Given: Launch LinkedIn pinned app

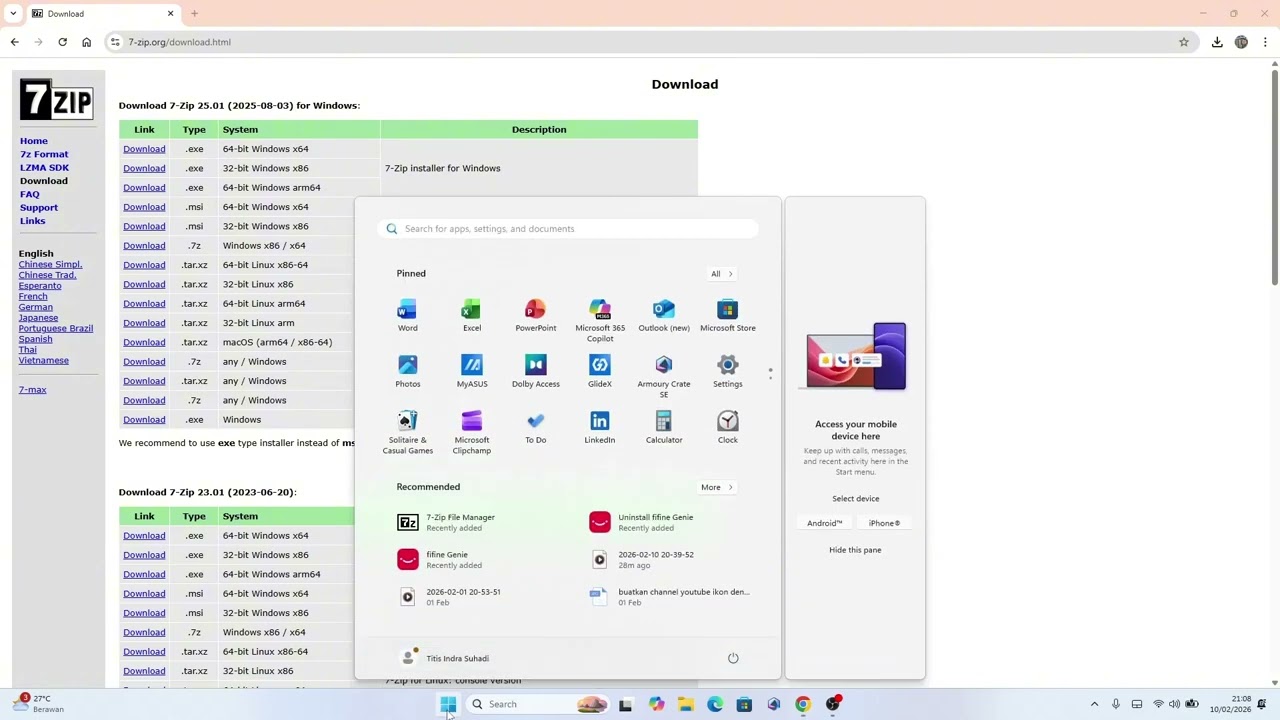Looking at the screenshot, I should [x=599, y=427].
